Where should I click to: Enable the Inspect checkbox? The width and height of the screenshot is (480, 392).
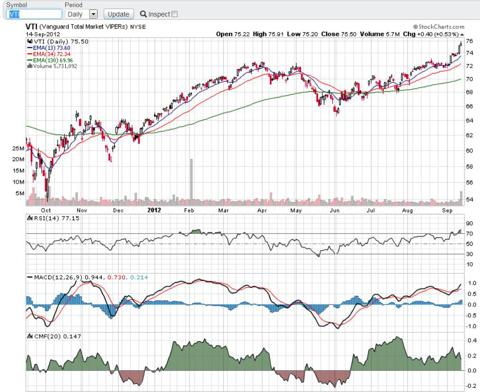click(175, 14)
